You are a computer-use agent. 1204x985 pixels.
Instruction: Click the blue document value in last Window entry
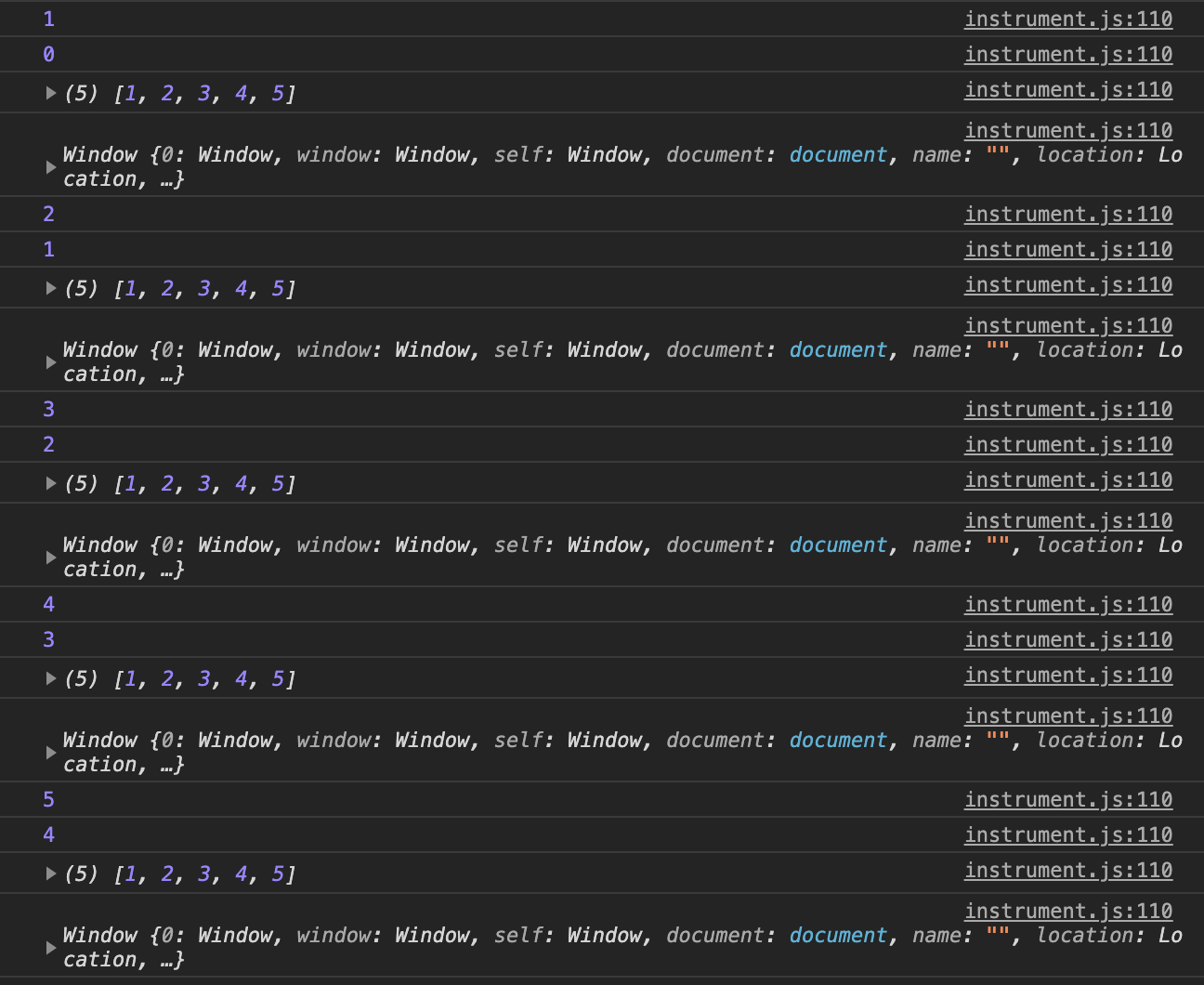[x=838, y=935]
